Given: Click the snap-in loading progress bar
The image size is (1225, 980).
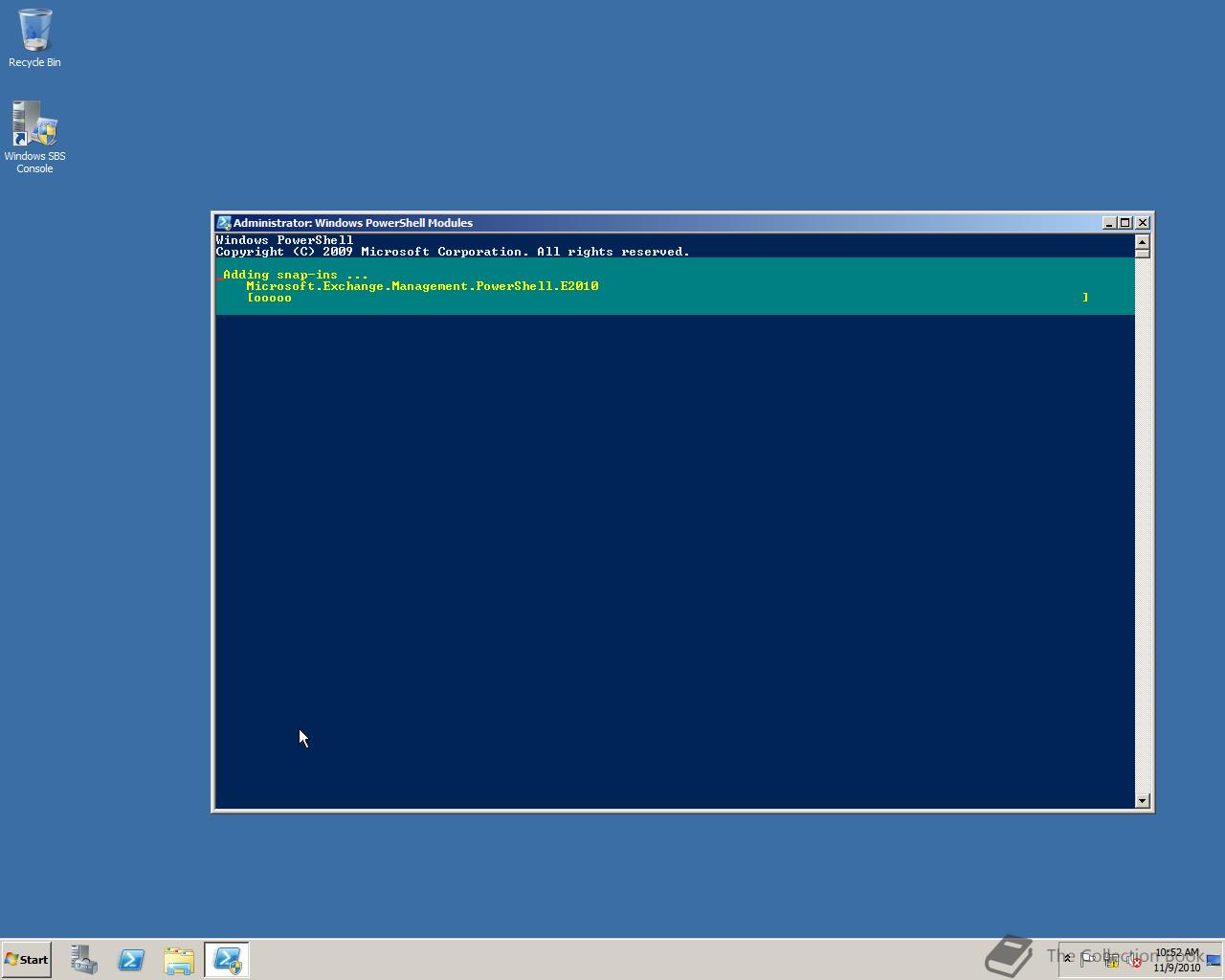Looking at the screenshot, I should click(x=667, y=298).
